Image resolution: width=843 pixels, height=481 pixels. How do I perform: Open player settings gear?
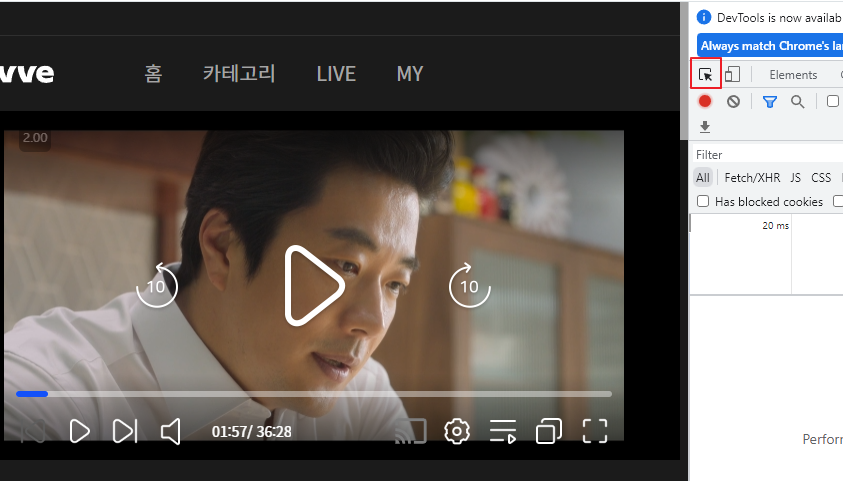[x=457, y=431]
